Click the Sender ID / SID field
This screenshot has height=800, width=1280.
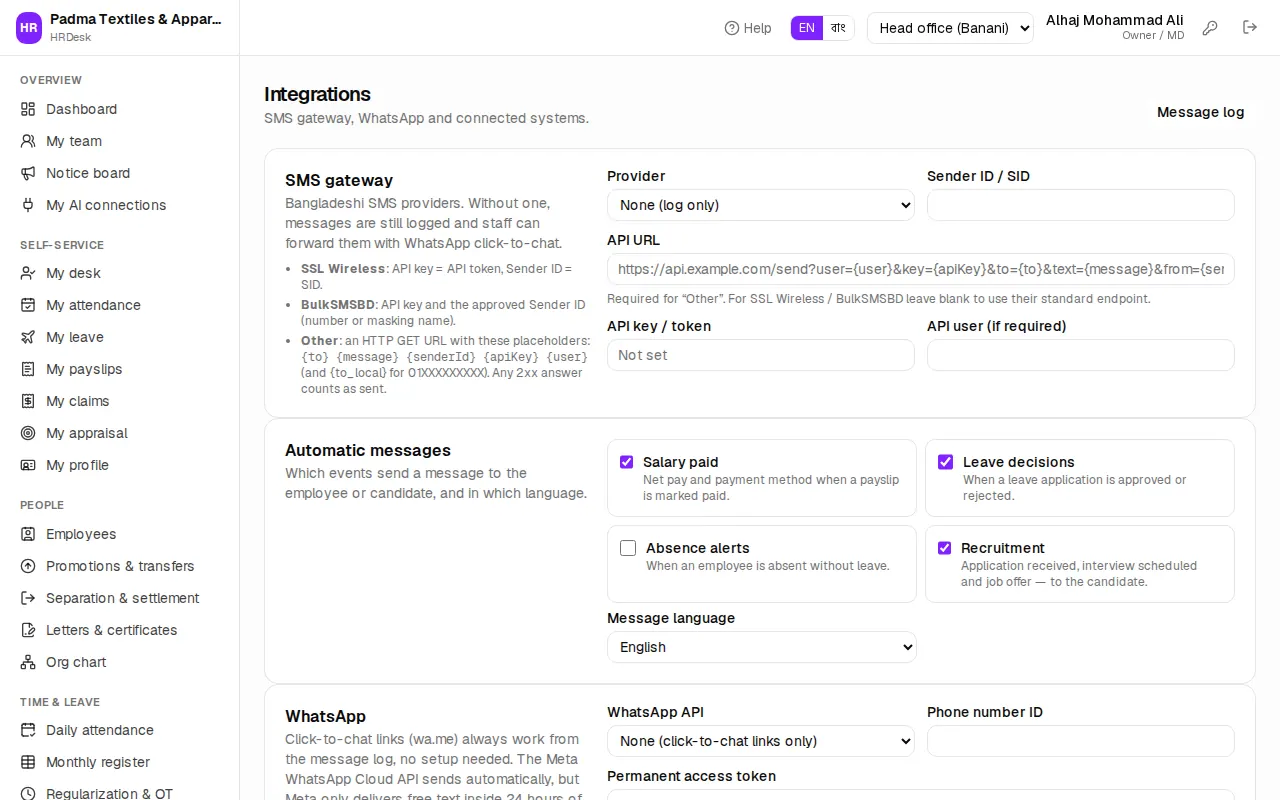(1081, 205)
